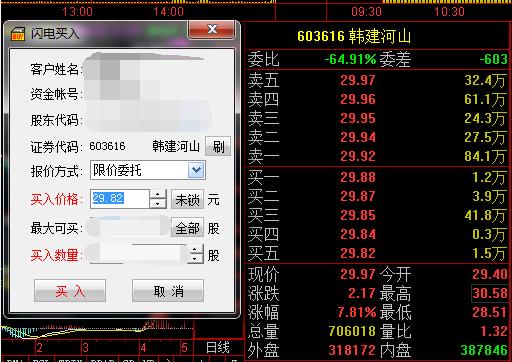This screenshot has width=512, height=362.
Task: Click the 内盘 value 387846
Action: tap(484, 350)
